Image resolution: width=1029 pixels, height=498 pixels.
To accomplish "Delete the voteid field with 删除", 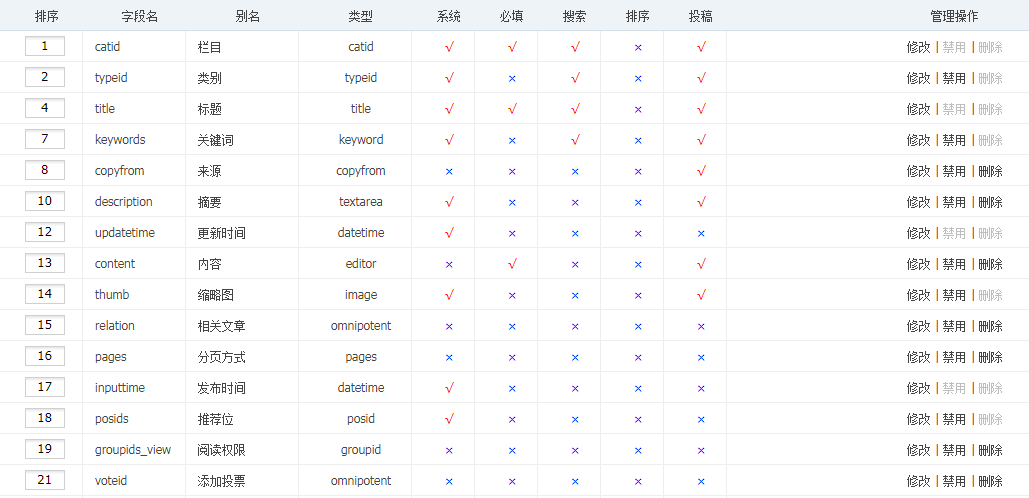I will point(990,481).
